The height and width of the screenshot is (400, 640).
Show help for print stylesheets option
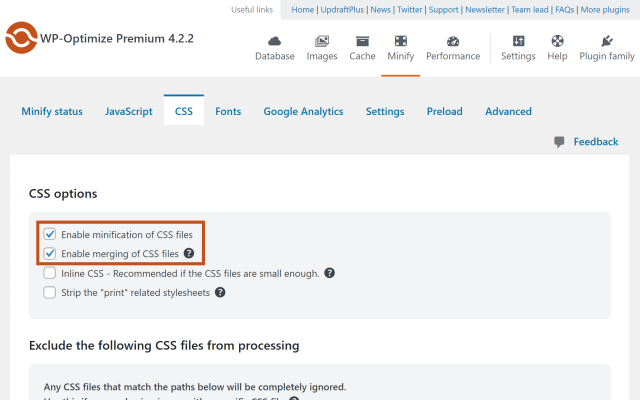click(220, 292)
